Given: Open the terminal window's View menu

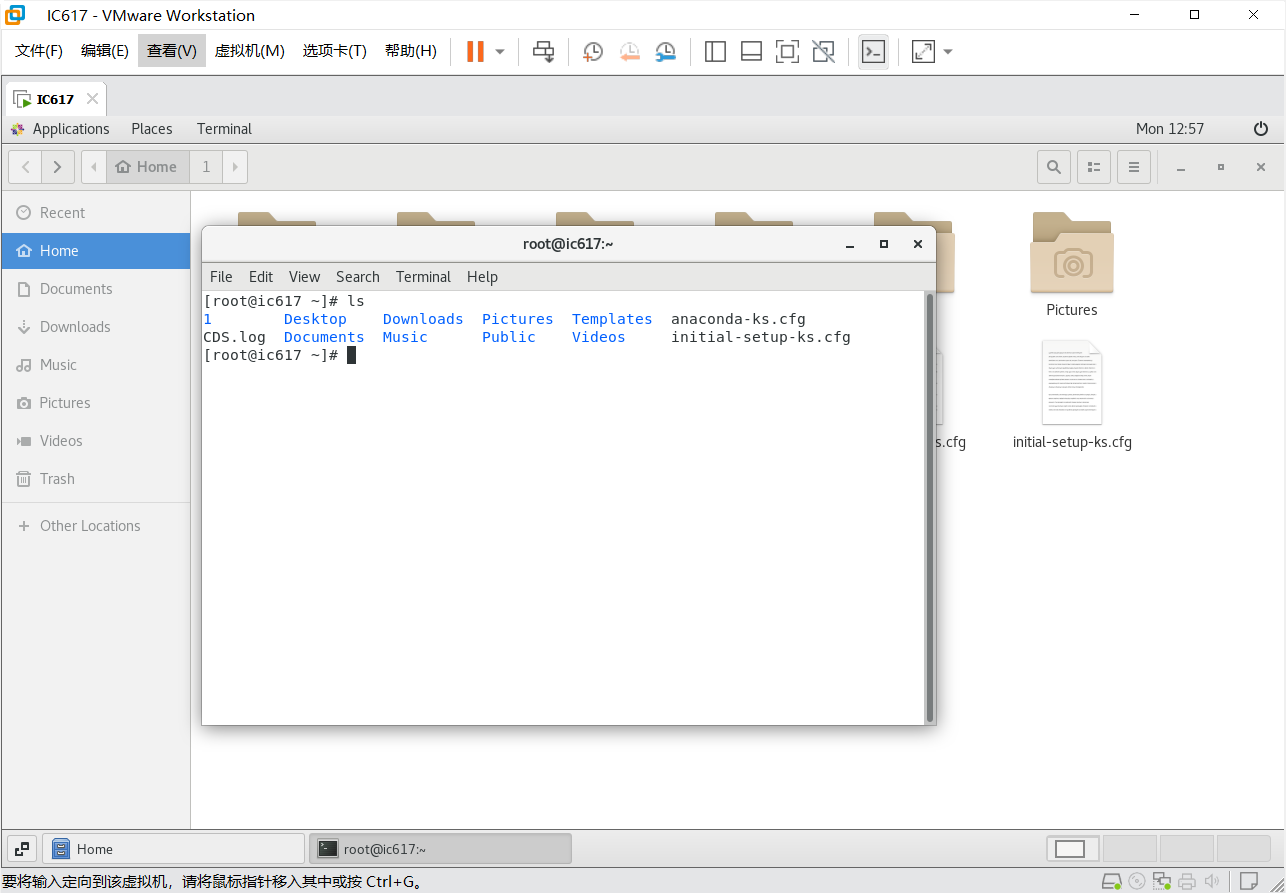Looking at the screenshot, I should pyautogui.click(x=305, y=277).
